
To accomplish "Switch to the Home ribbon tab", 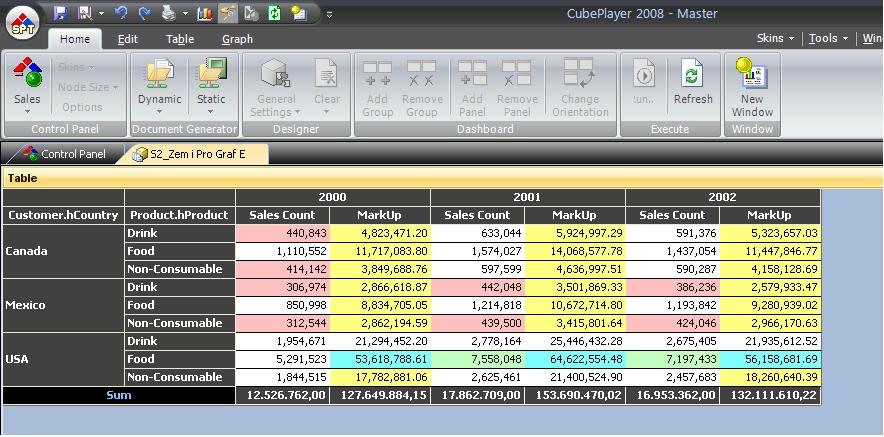I will (75, 39).
